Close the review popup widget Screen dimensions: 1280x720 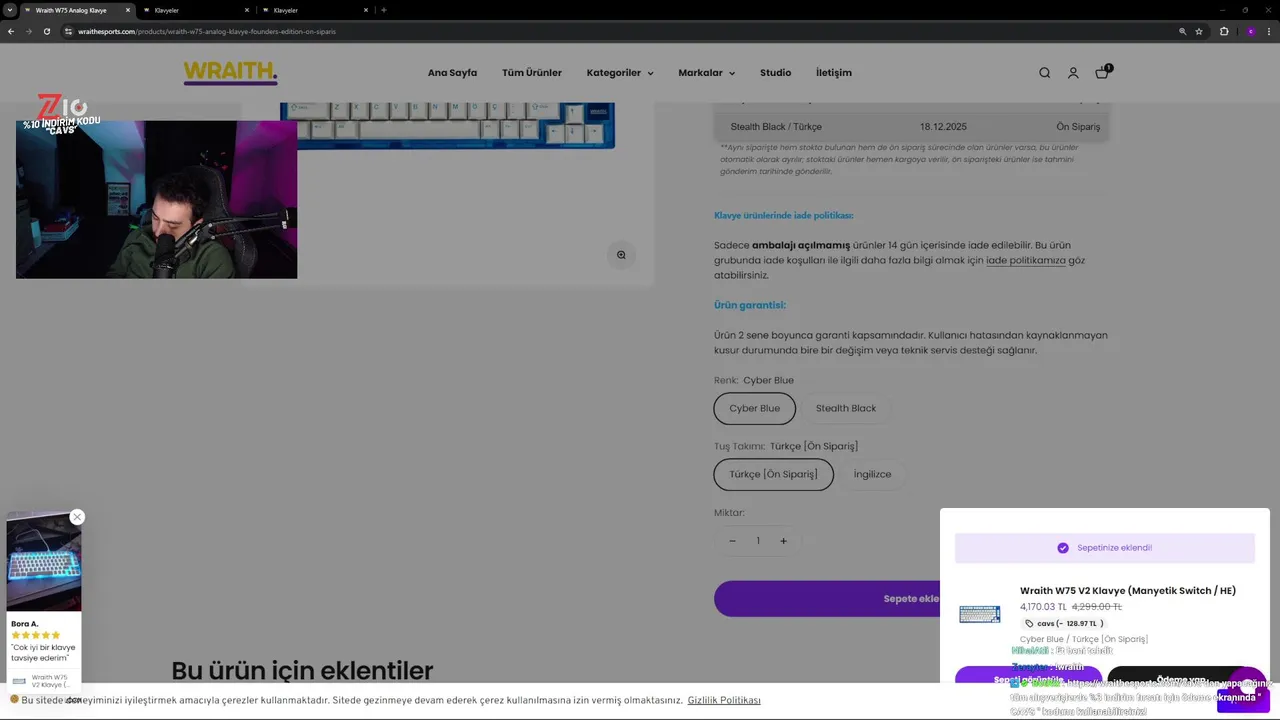coord(77,517)
